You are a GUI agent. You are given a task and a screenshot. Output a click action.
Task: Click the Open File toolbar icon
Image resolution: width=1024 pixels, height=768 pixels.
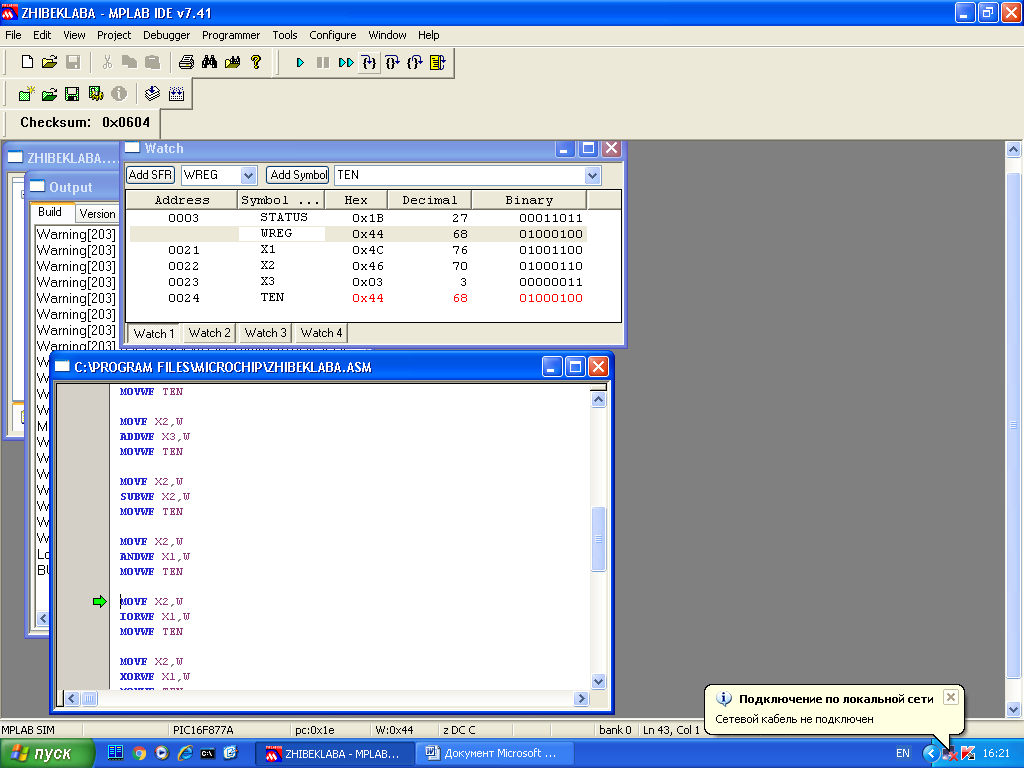point(50,62)
